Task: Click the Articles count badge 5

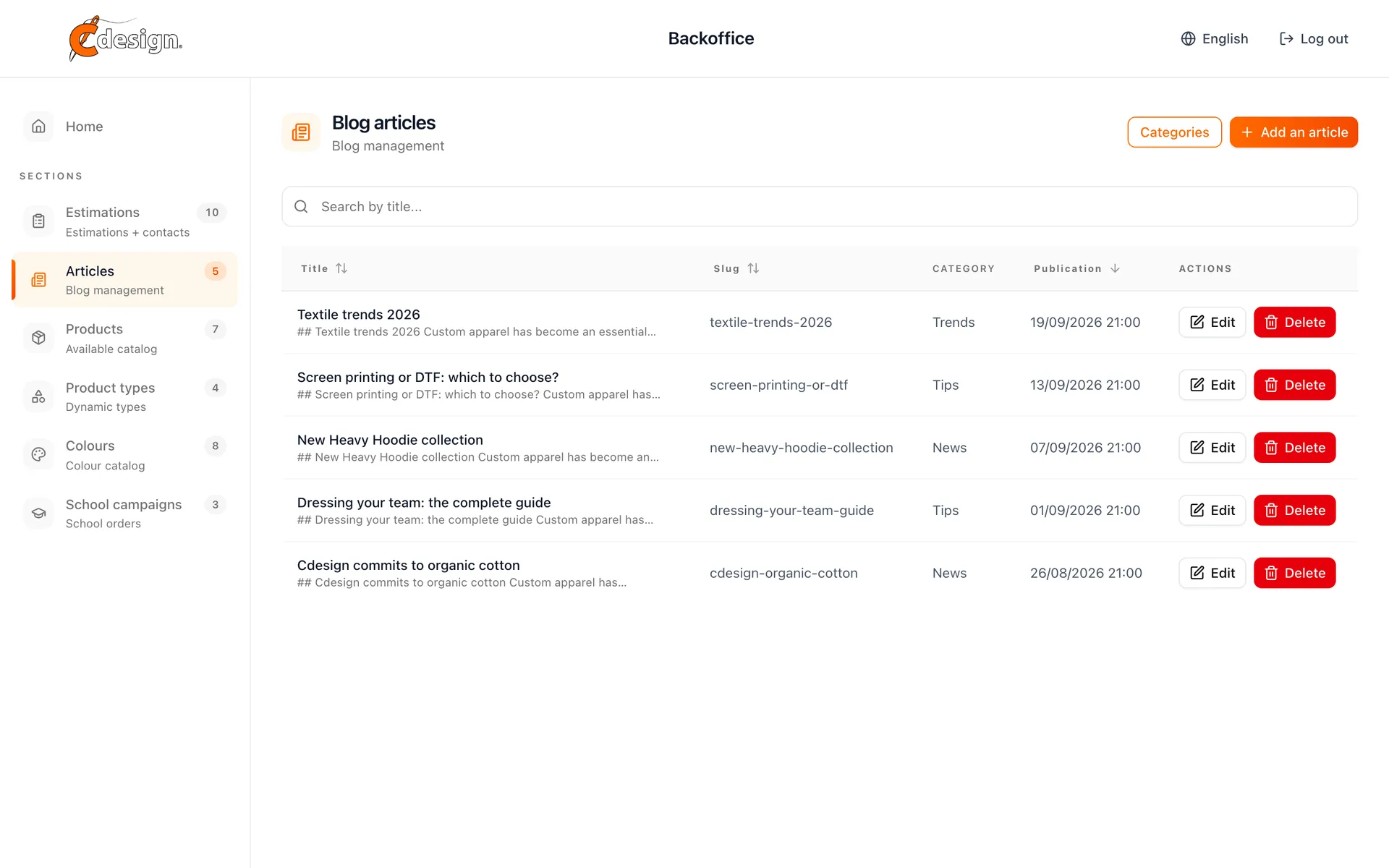Action: [215, 271]
